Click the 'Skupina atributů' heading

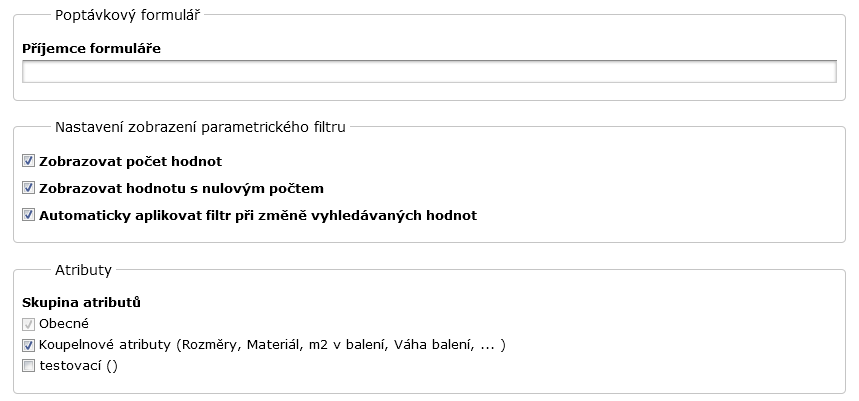81,301
